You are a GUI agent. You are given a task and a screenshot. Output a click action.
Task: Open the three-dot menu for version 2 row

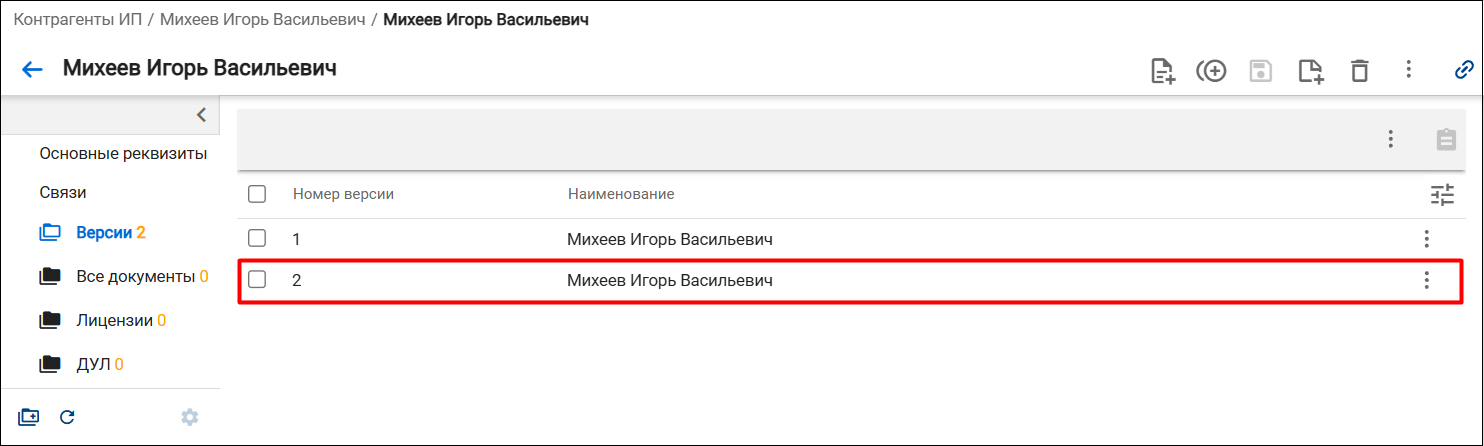pos(1427,280)
